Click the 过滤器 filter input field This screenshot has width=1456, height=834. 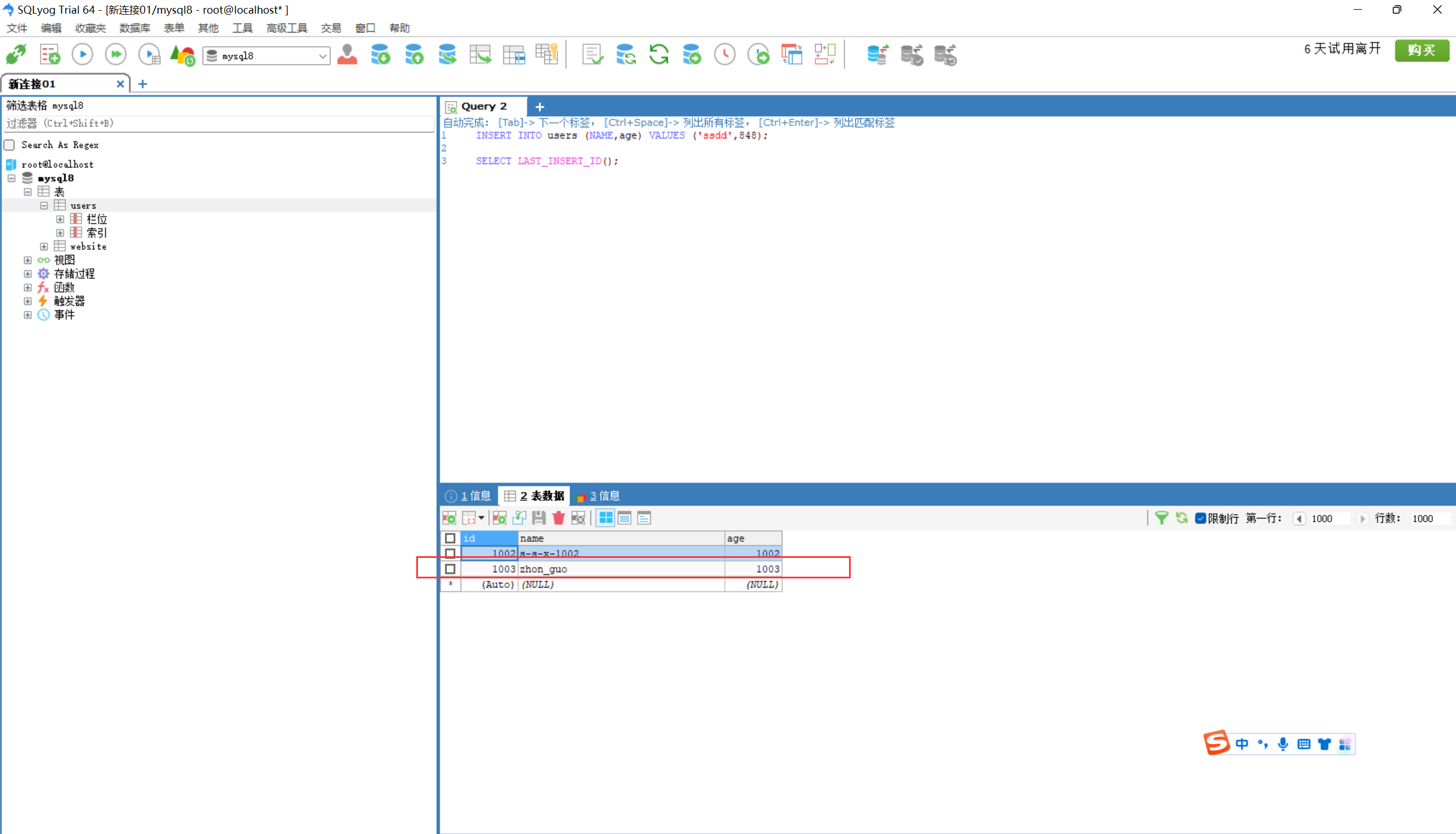218,124
